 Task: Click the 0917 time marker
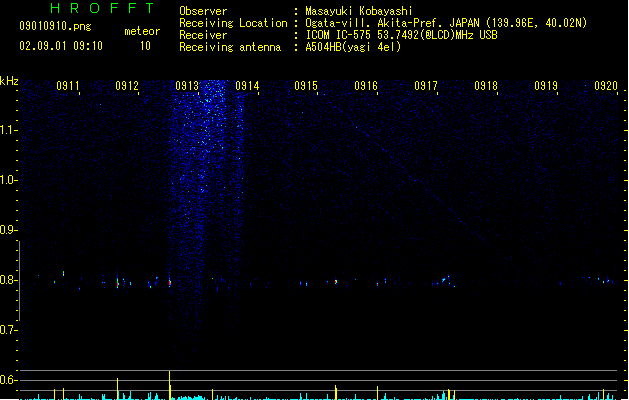(x=426, y=86)
